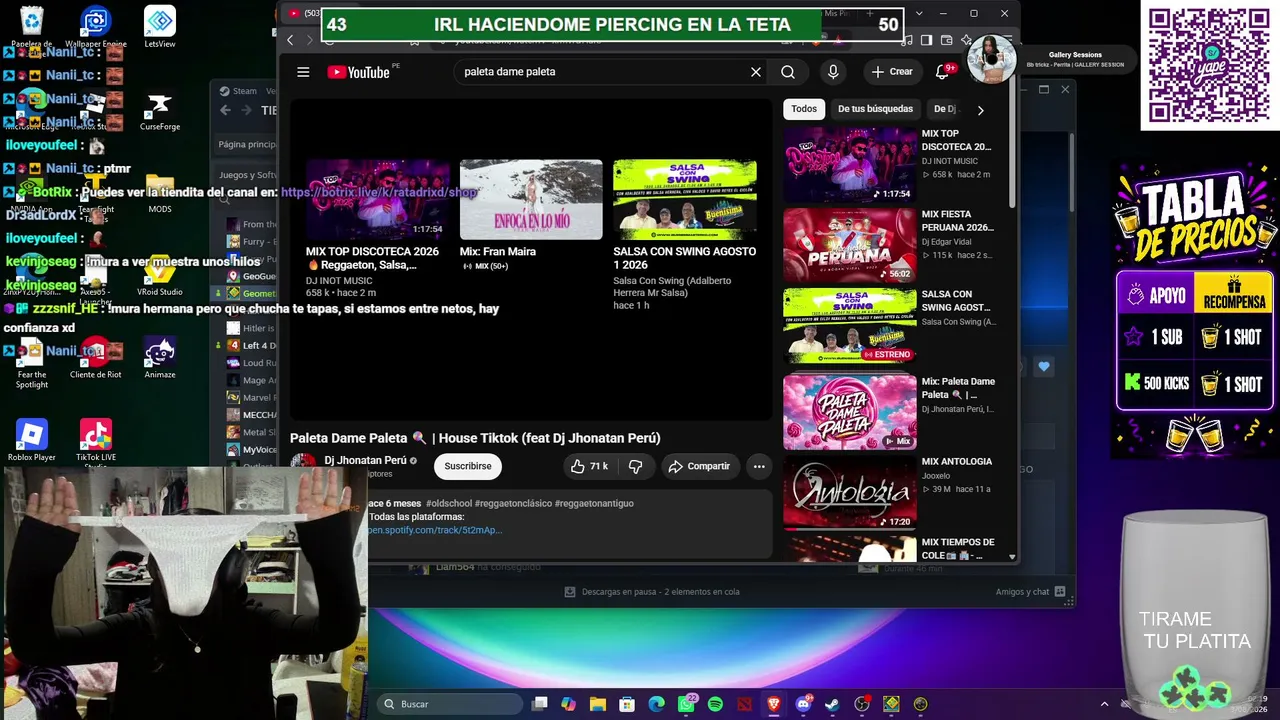Open browser tab search dropdown arrow
Image resolution: width=1280 pixels, height=720 pixels.
pos(919,13)
